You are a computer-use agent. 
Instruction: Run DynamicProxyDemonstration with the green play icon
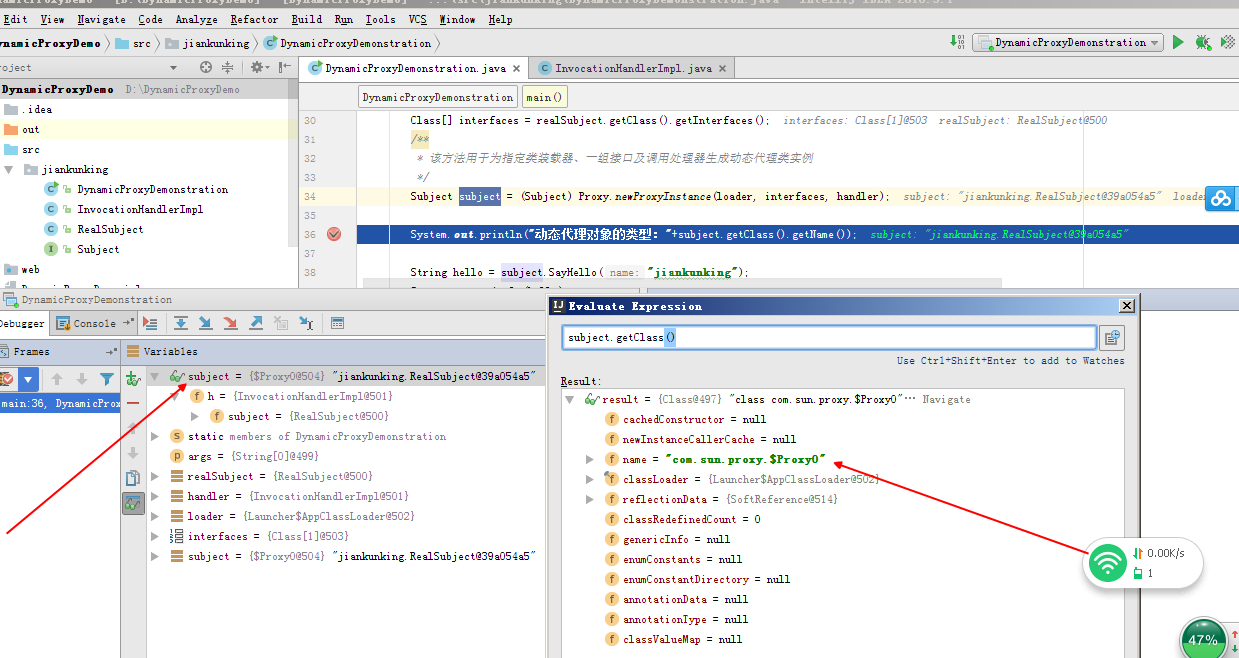coord(1178,42)
